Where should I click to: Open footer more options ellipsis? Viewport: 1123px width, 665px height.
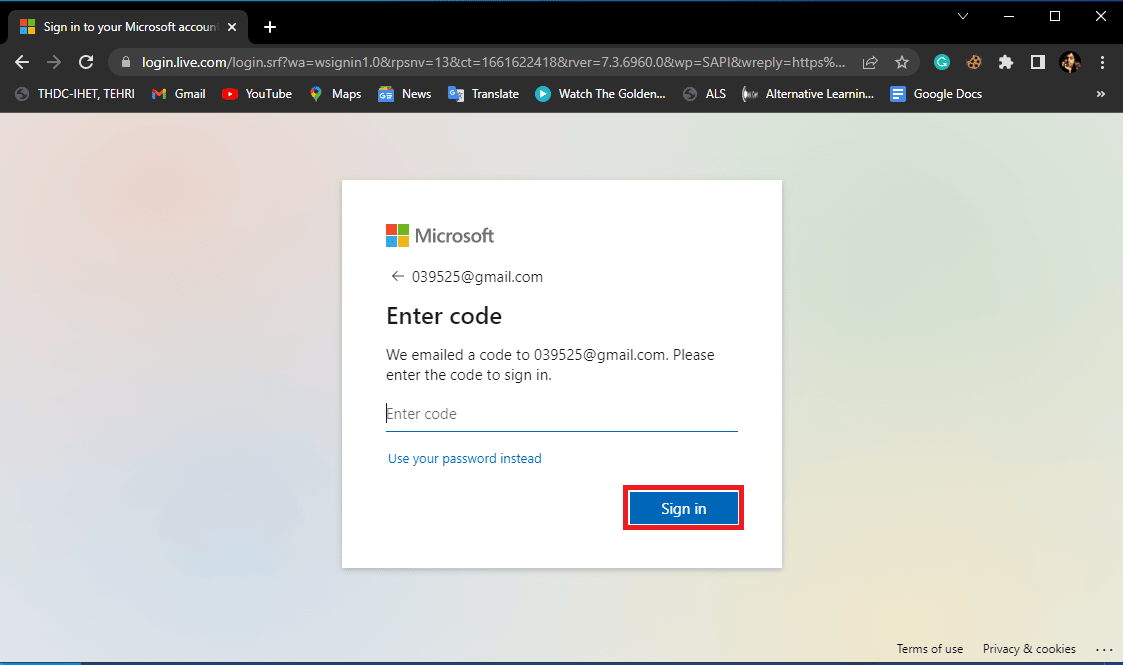coord(1104,649)
